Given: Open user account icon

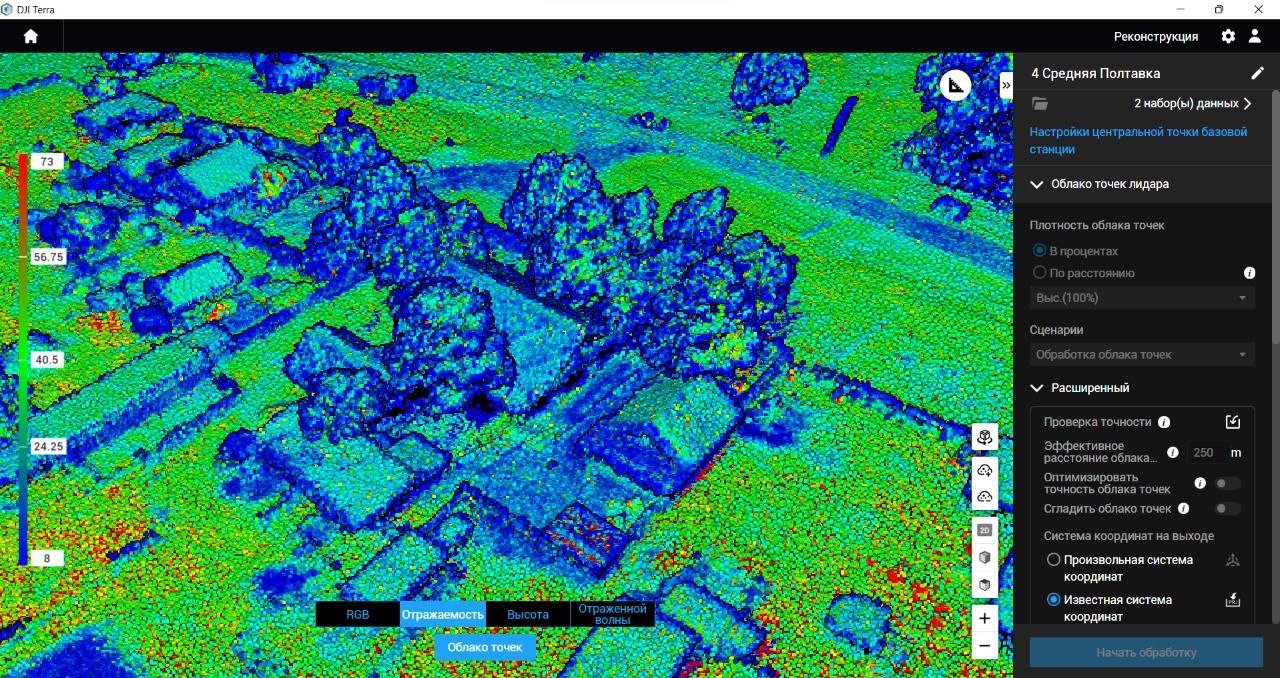Looking at the screenshot, I should click(1255, 36).
